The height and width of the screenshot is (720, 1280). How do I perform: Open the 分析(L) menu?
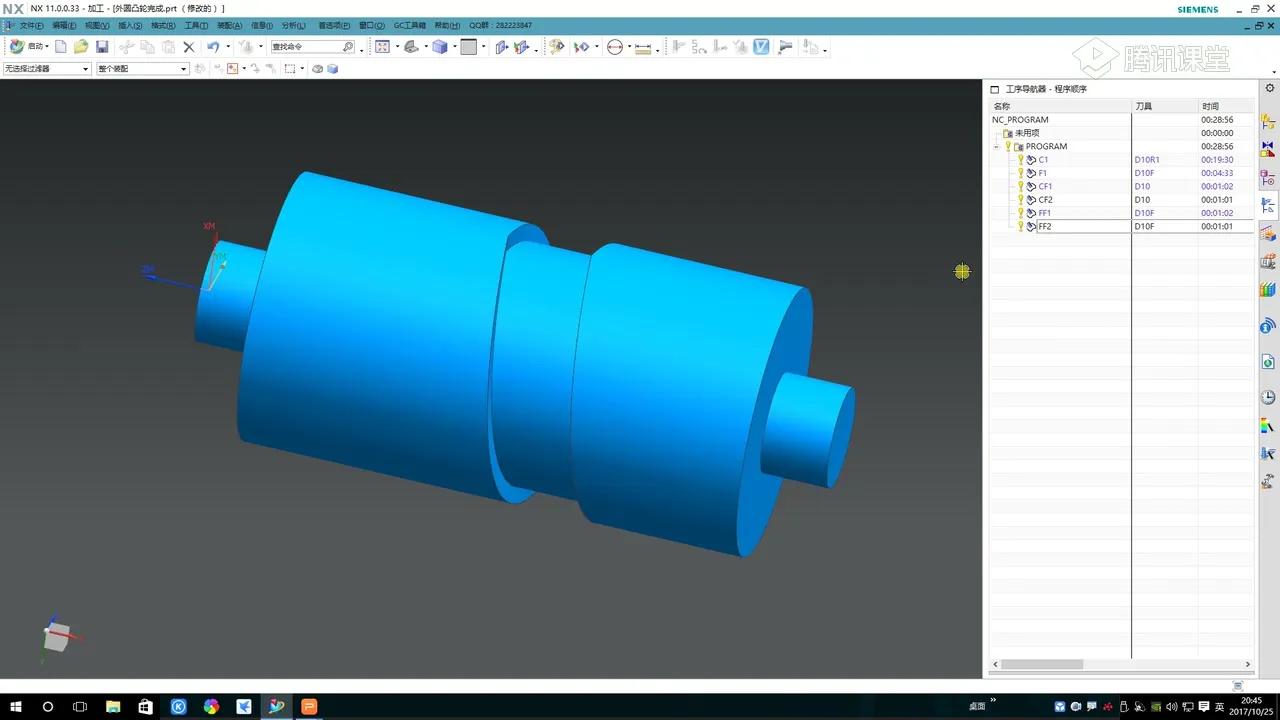coord(293,25)
